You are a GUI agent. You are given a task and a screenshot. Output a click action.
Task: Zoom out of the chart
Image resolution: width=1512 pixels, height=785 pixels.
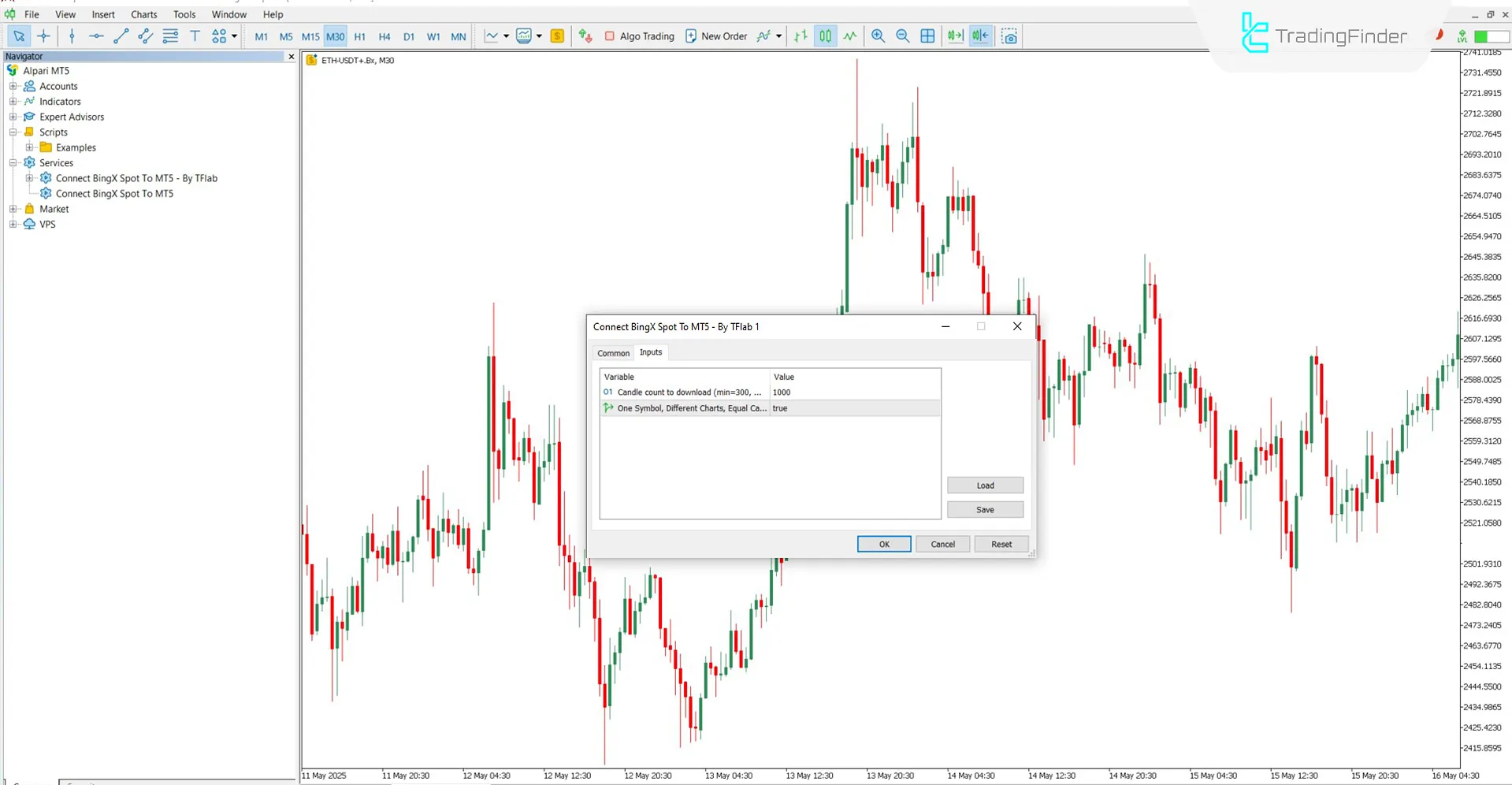[903, 36]
